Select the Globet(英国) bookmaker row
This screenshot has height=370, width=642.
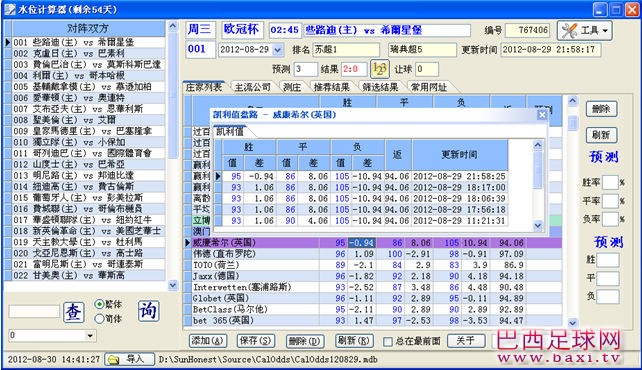tap(377, 298)
